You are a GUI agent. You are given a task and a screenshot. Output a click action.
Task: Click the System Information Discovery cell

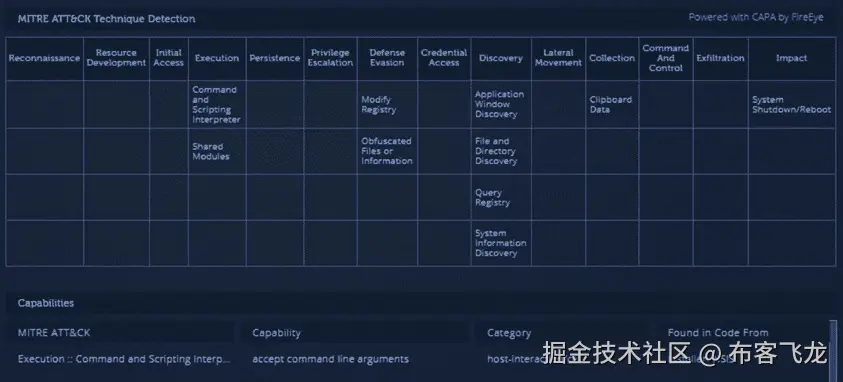click(501, 243)
